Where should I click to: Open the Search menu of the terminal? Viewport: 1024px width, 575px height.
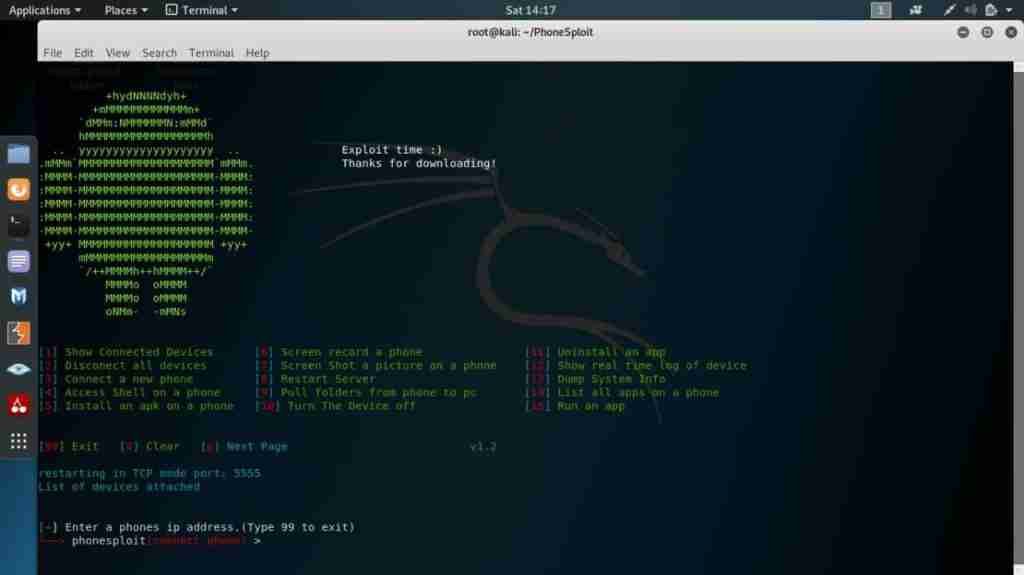tap(159, 53)
